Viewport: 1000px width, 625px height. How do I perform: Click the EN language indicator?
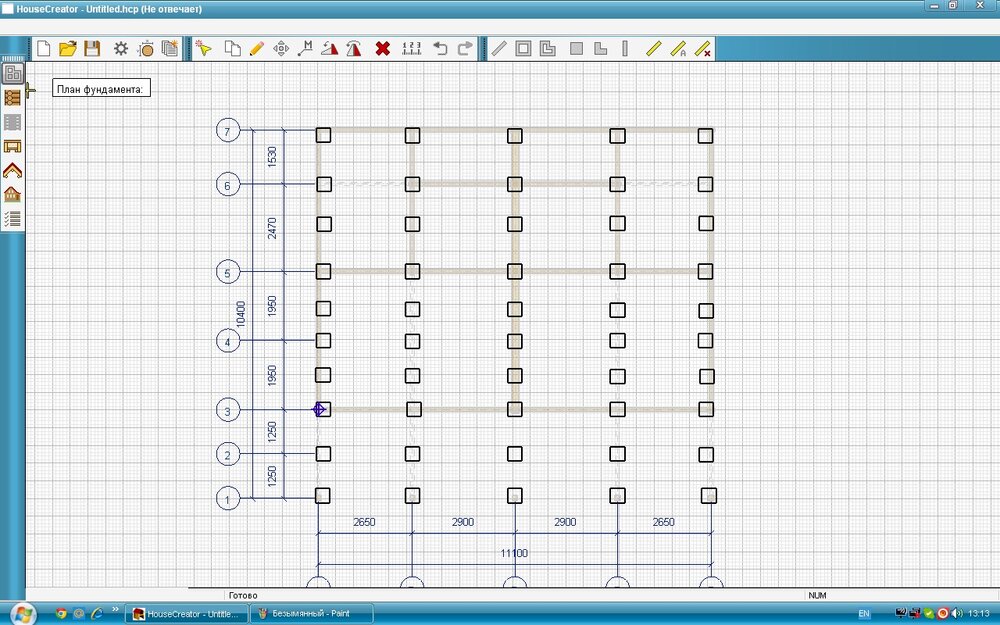point(864,614)
